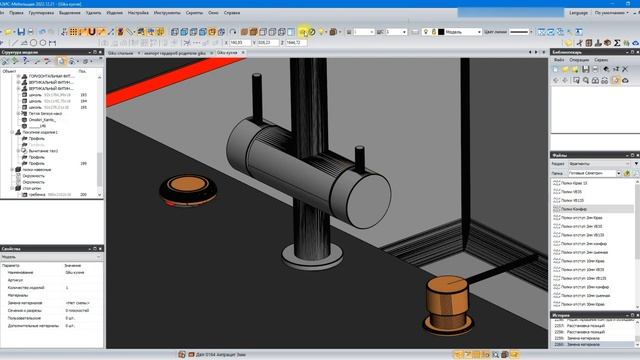Viewport: 640px width, 360px height.
Task: Open the Группировка menu
Action: coord(41,13)
